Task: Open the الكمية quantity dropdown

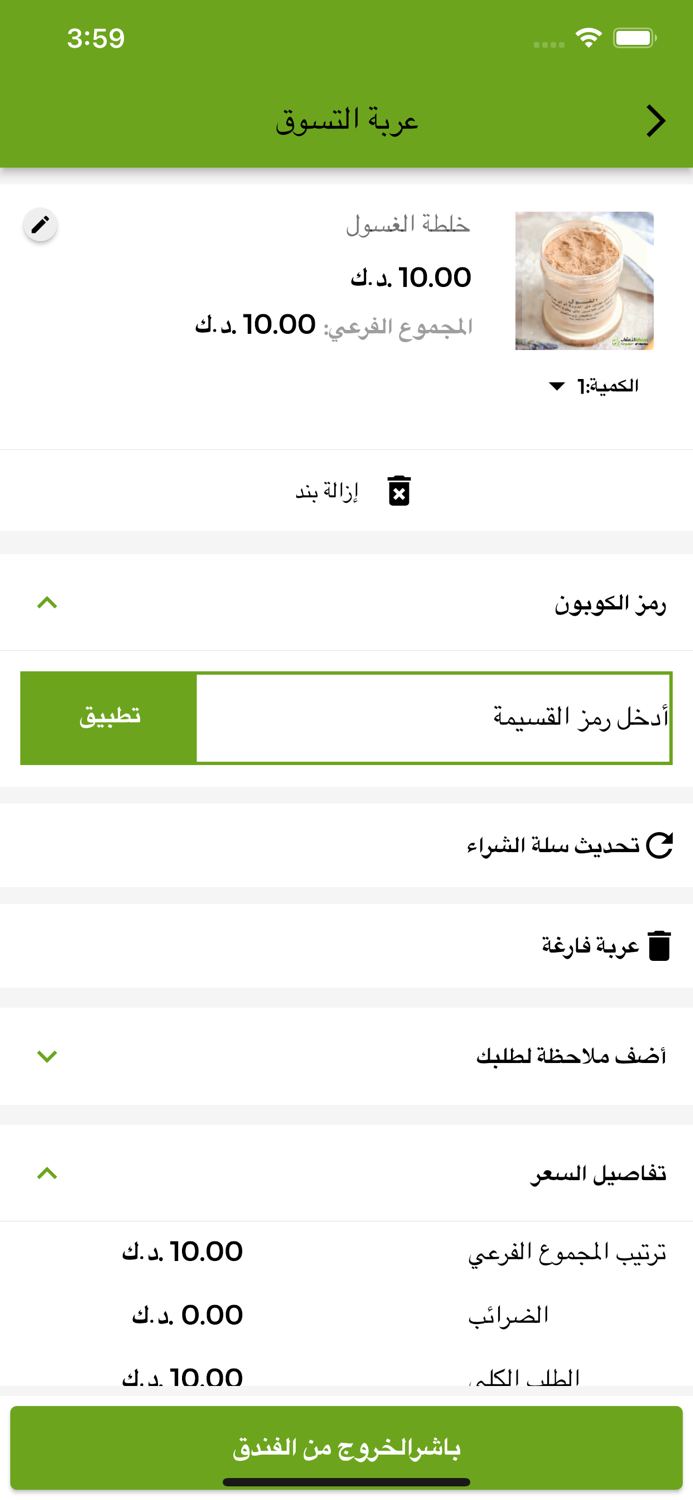Action: tap(557, 385)
